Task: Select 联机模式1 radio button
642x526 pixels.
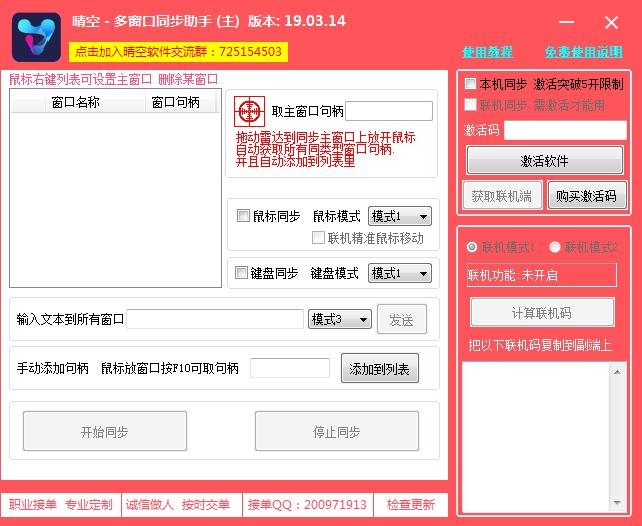Action: pos(473,247)
